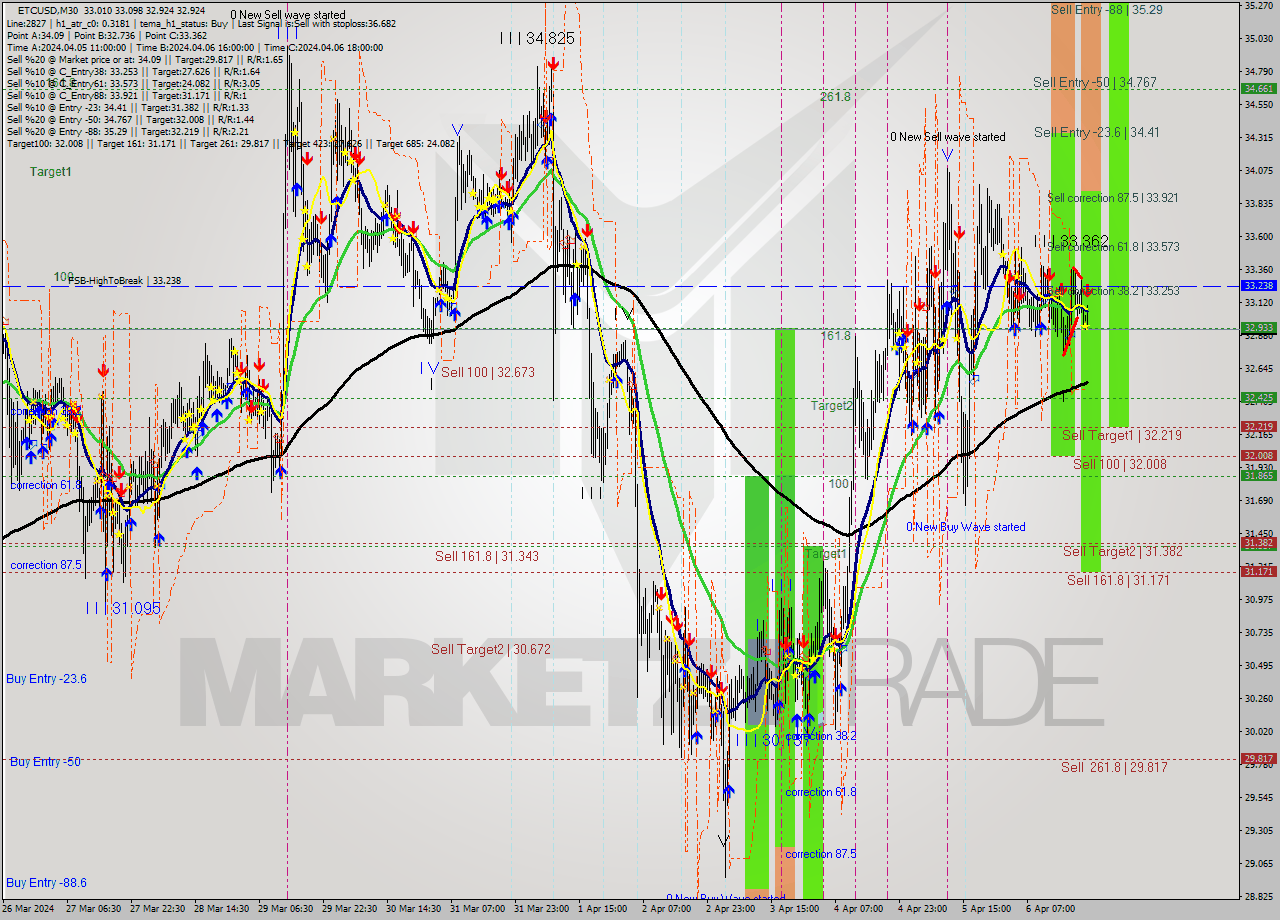
Task: Click the 'Sell Entry -23.6 | 34.41' label
Action: [1097, 132]
